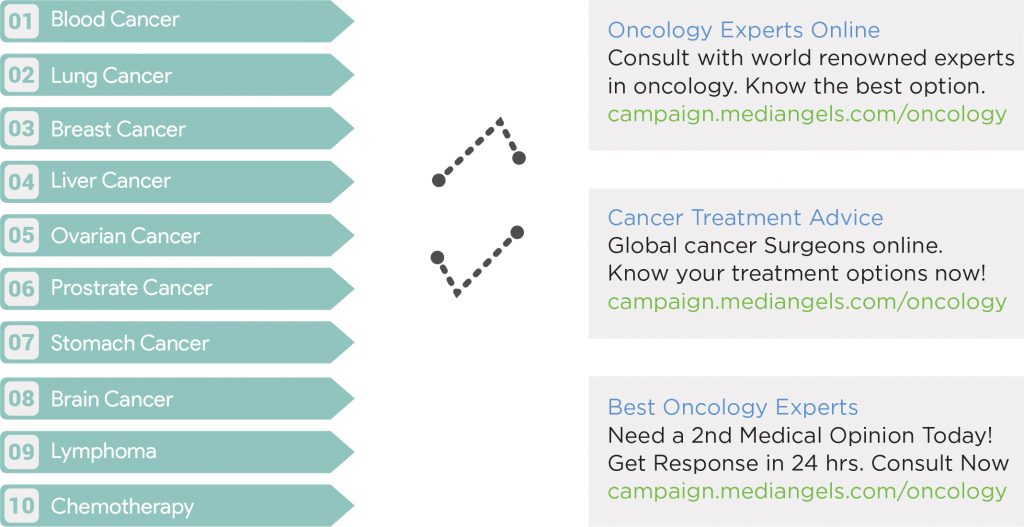Select the Breast Cancer keyword banner
The image size is (1024, 527).
coord(176,129)
